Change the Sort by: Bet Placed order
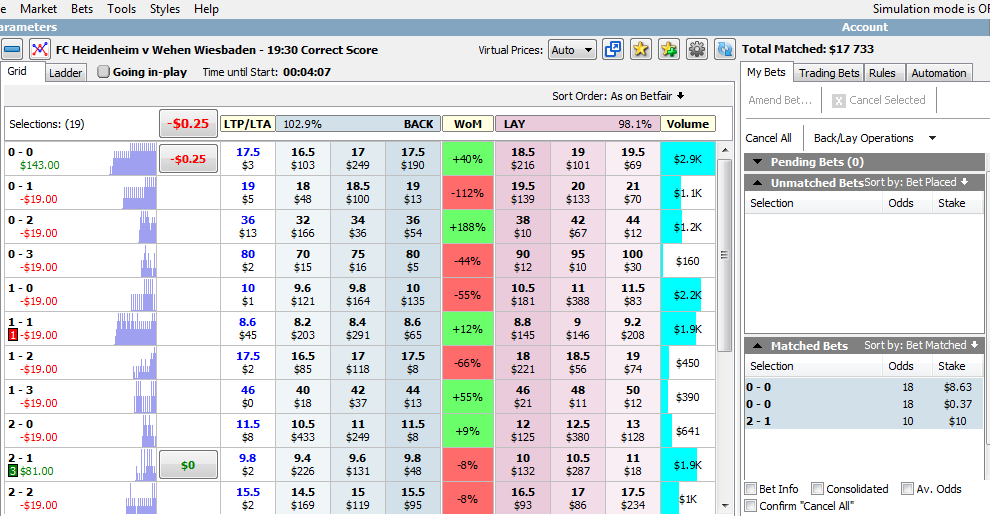Viewport: 990px width, 516px height. [915, 183]
